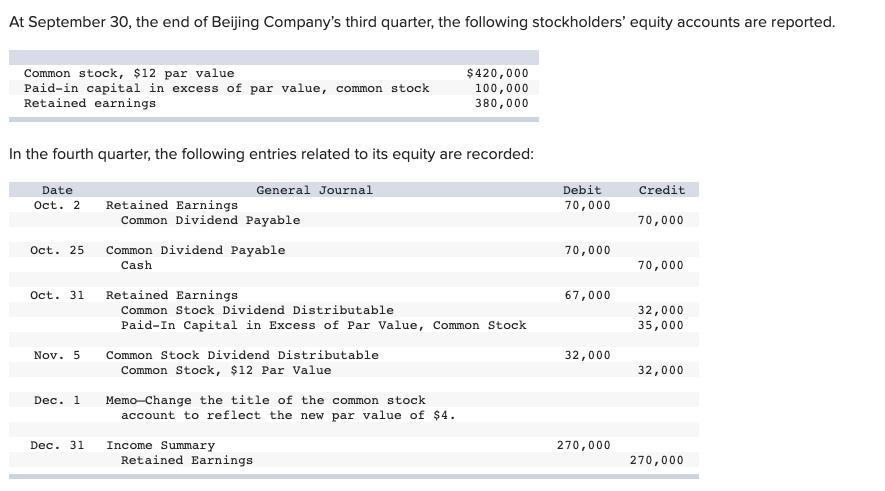Select the 'Dec. 1' date cell
This screenshot has width=885, height=491.
pyautogui.click(x=57, y=401)
